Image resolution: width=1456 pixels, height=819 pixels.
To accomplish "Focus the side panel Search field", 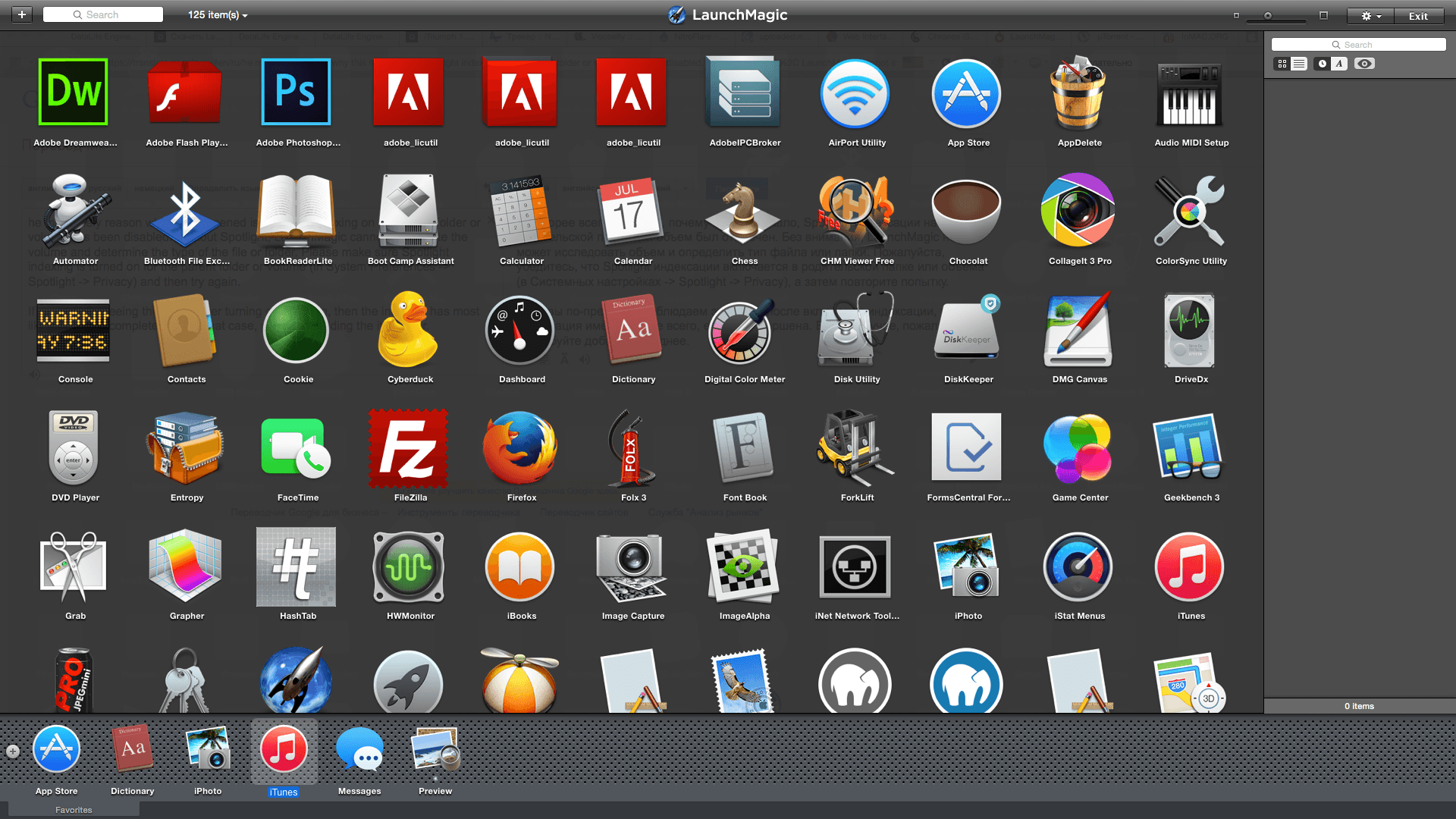I will [1358, 45].
